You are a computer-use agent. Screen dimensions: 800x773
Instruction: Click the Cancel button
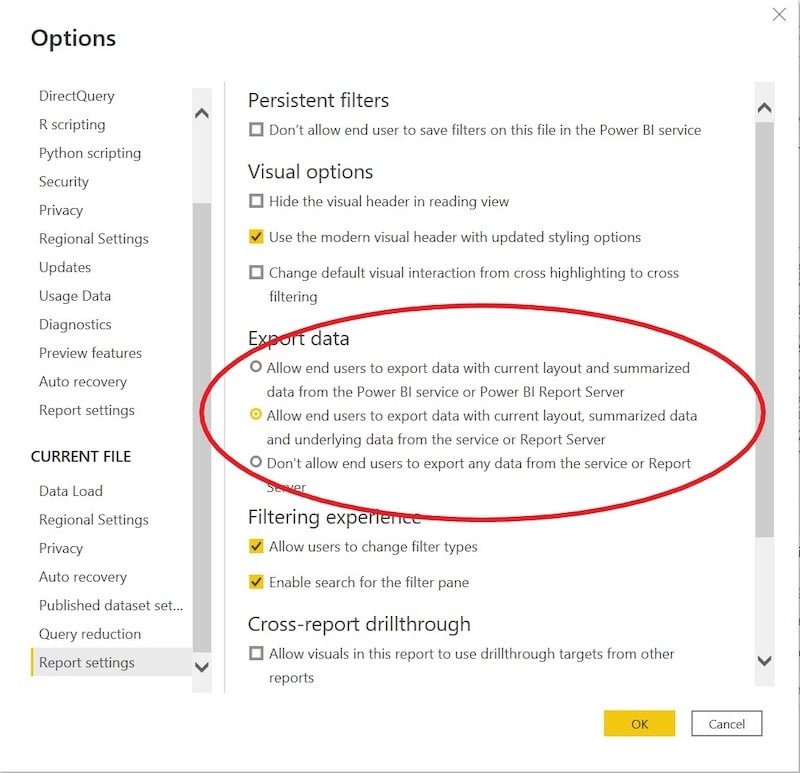click(x=727, y=724)
